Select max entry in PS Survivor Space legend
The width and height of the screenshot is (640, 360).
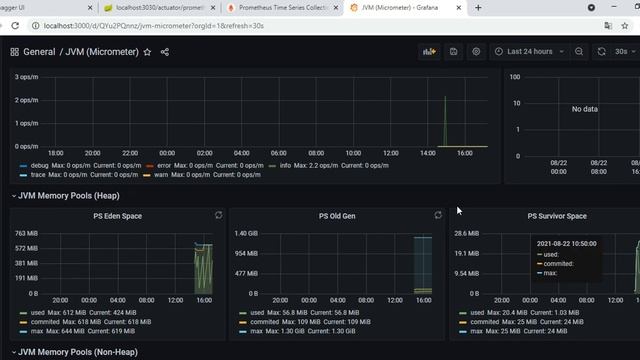[476, 331]
